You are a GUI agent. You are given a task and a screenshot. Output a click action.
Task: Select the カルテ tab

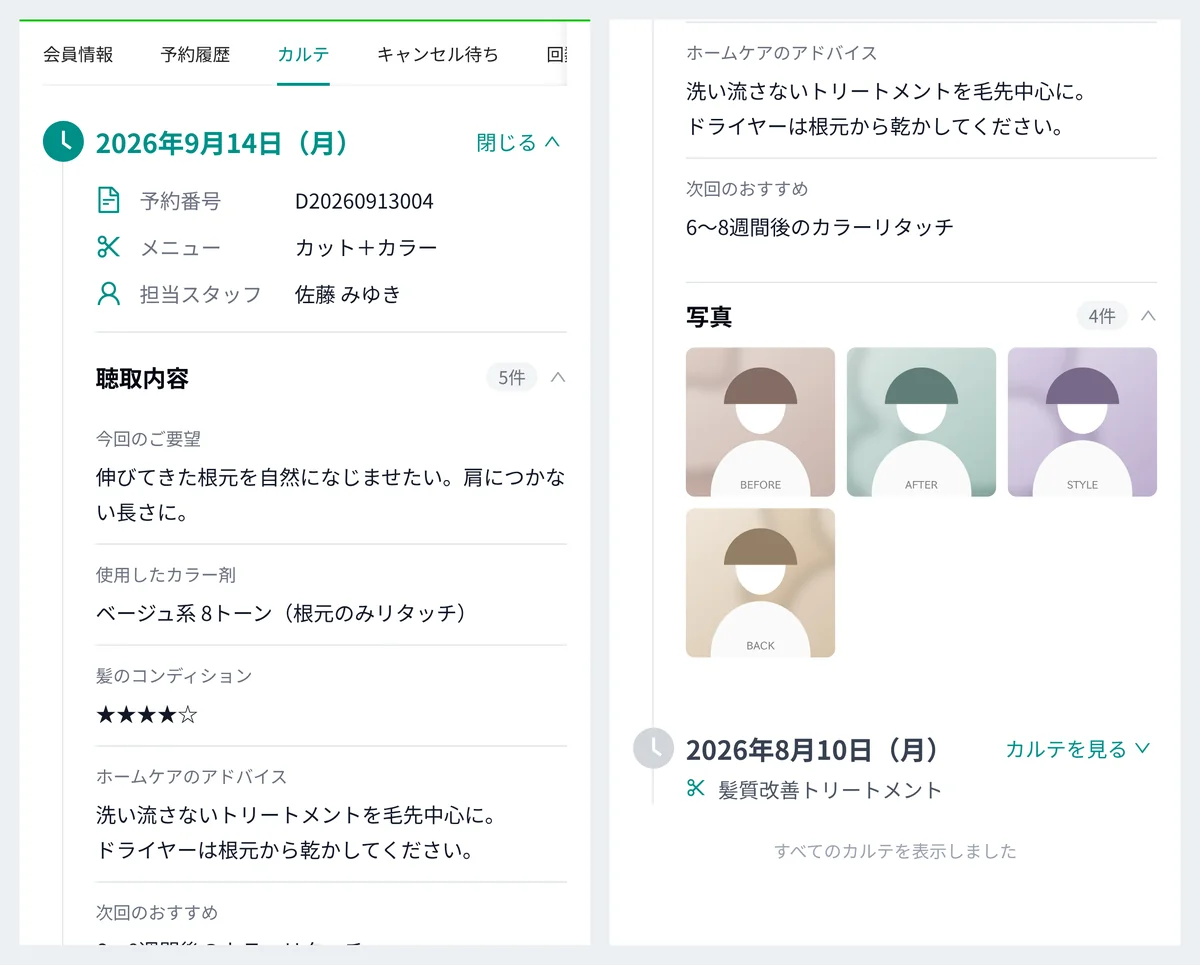coord(303,54)
